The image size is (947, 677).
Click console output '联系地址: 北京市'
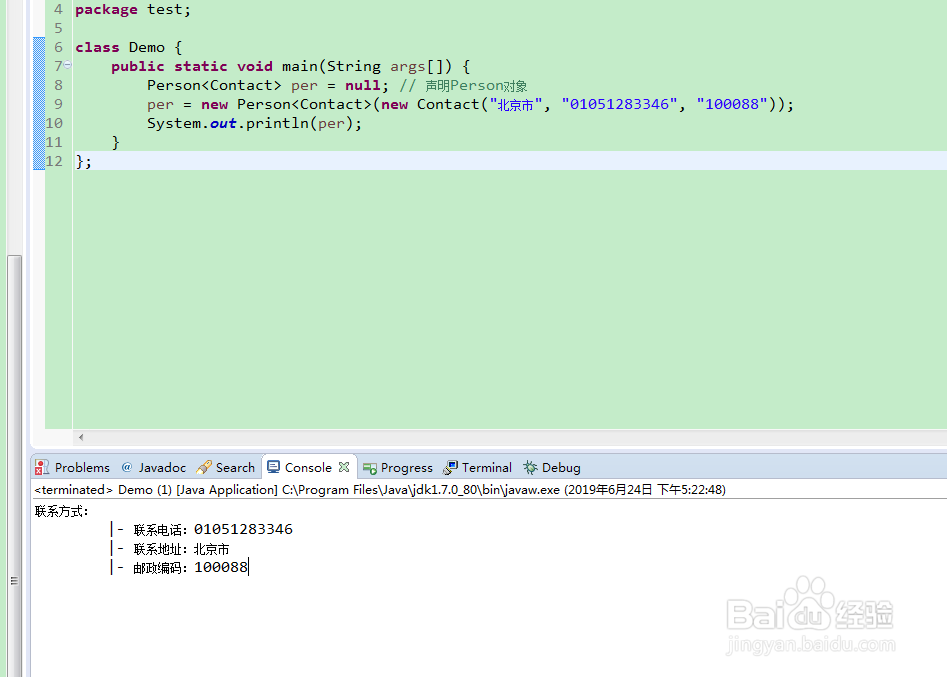(181, 549)
